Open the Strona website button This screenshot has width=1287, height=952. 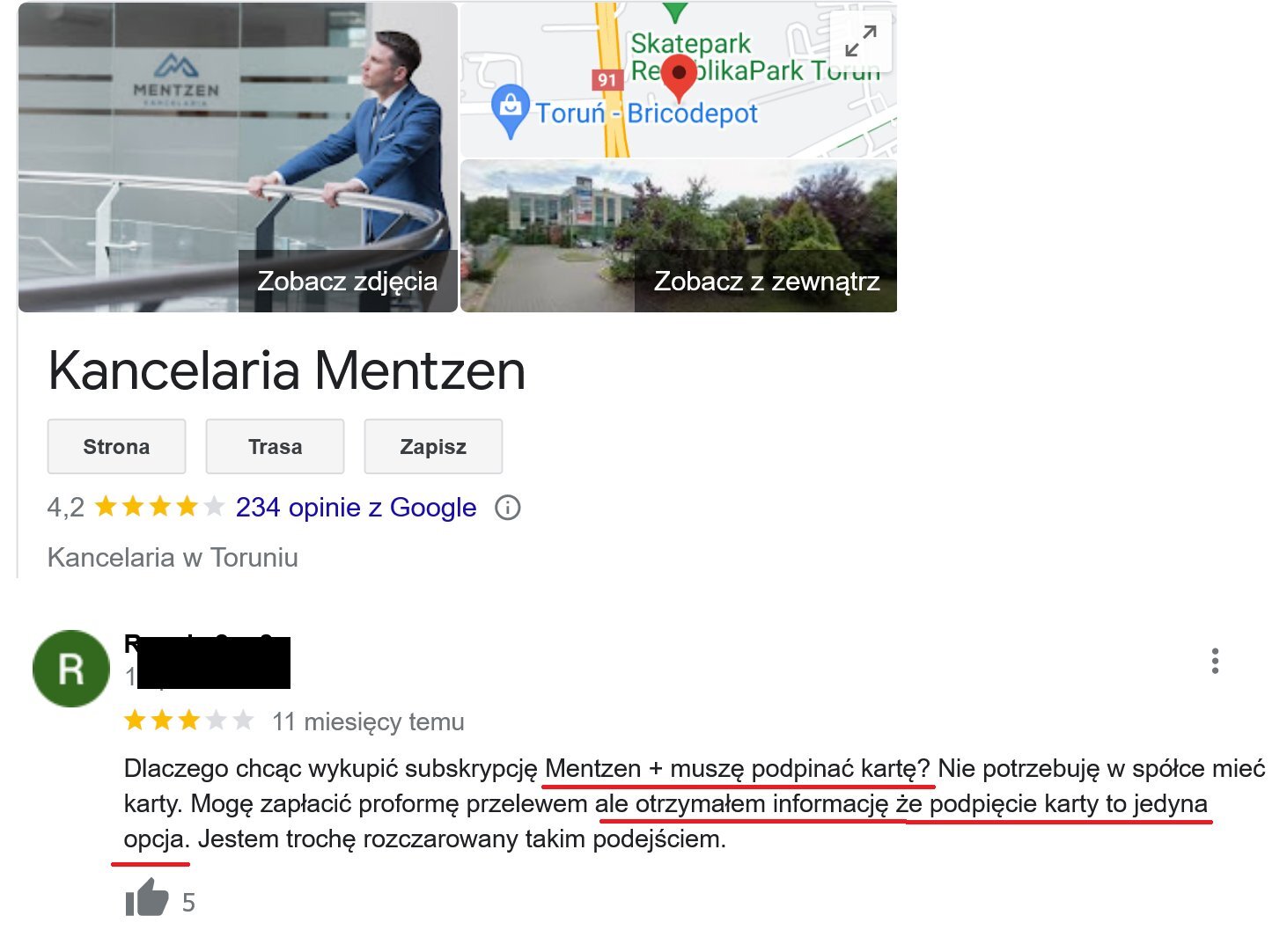(x=116, y=446)
